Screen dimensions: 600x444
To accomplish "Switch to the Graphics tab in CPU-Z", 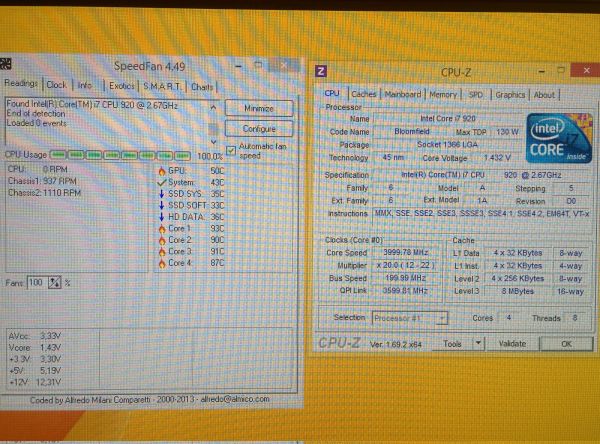I will [510, 95].
